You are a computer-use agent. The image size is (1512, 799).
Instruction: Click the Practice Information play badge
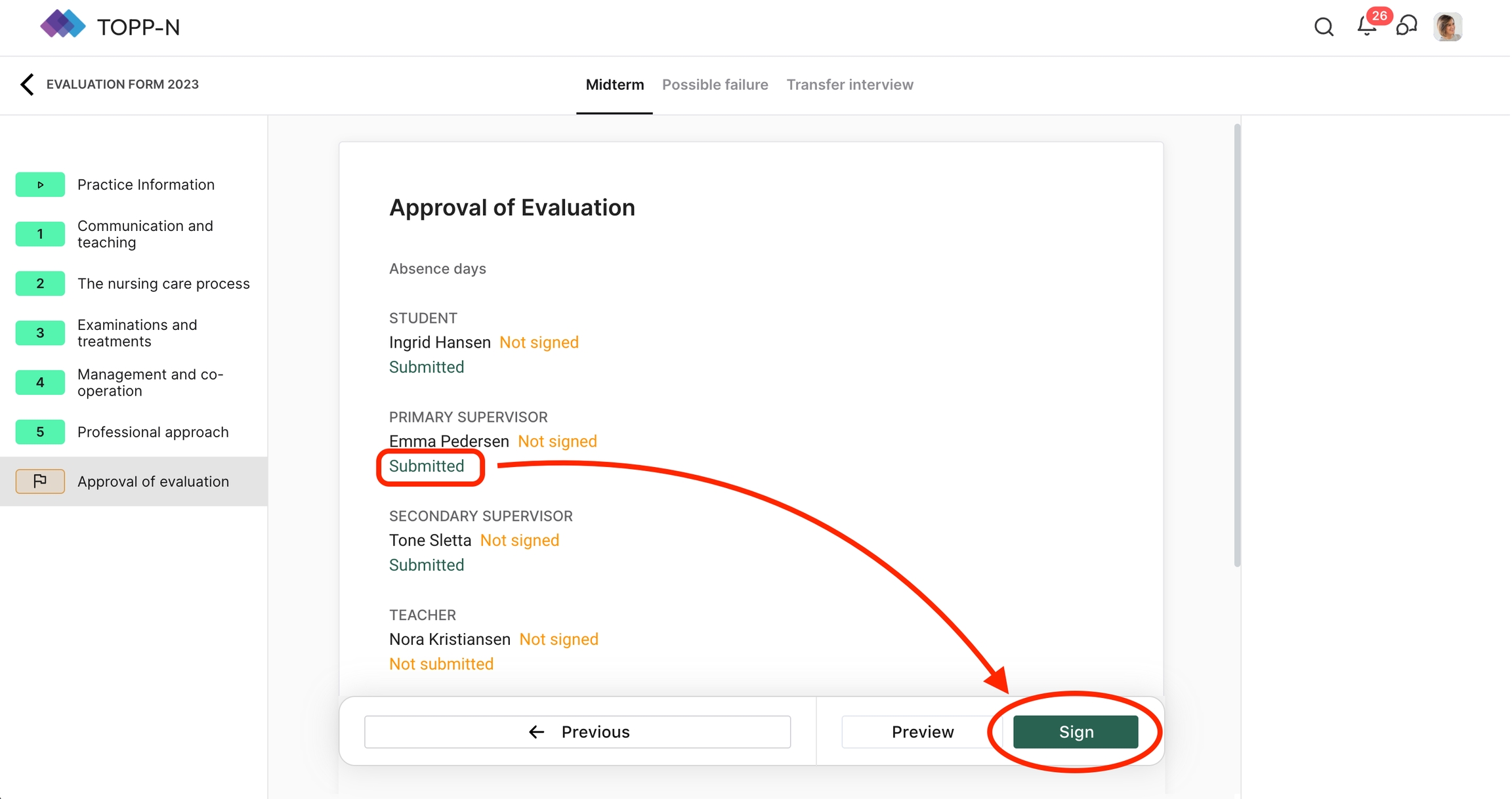(x=40, y=185)
